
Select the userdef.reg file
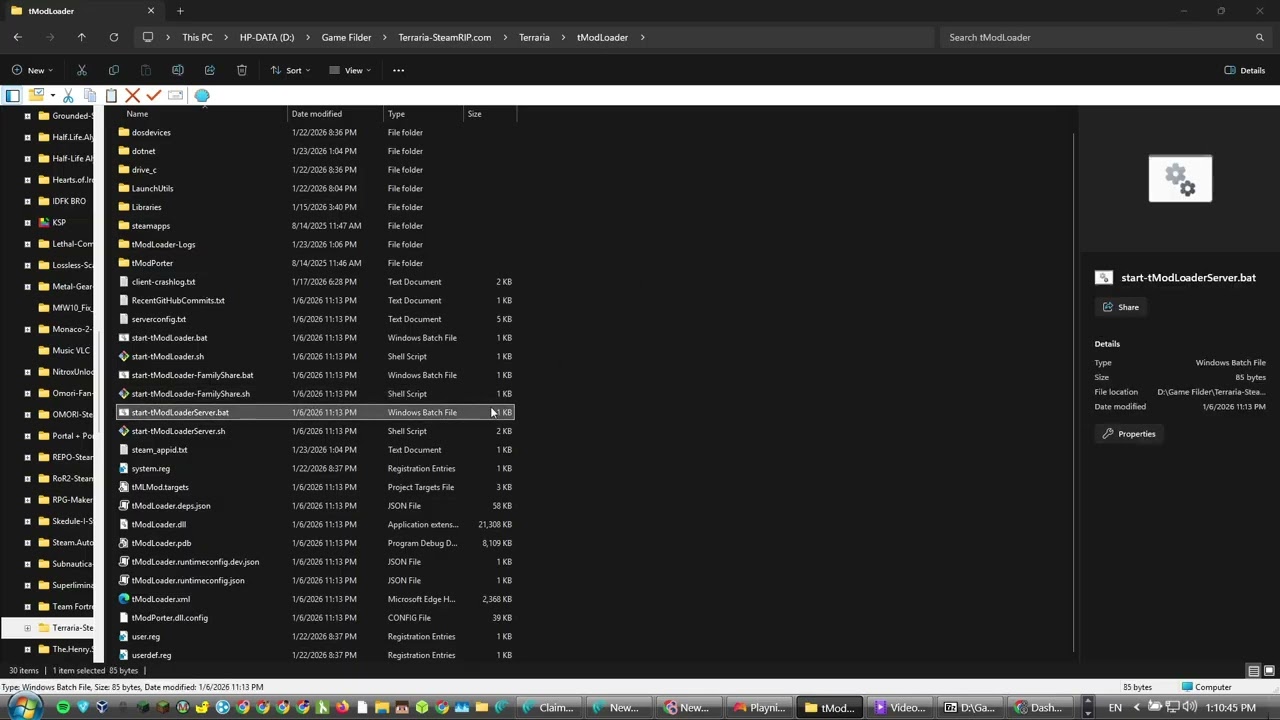[x=151, y=655]
